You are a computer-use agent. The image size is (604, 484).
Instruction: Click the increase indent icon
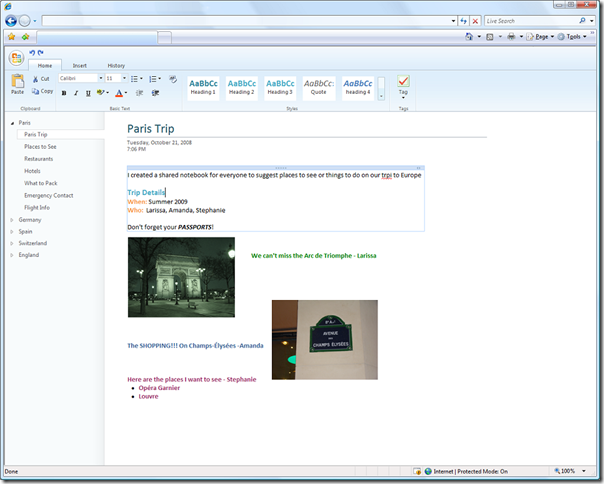tap(155, 93)
